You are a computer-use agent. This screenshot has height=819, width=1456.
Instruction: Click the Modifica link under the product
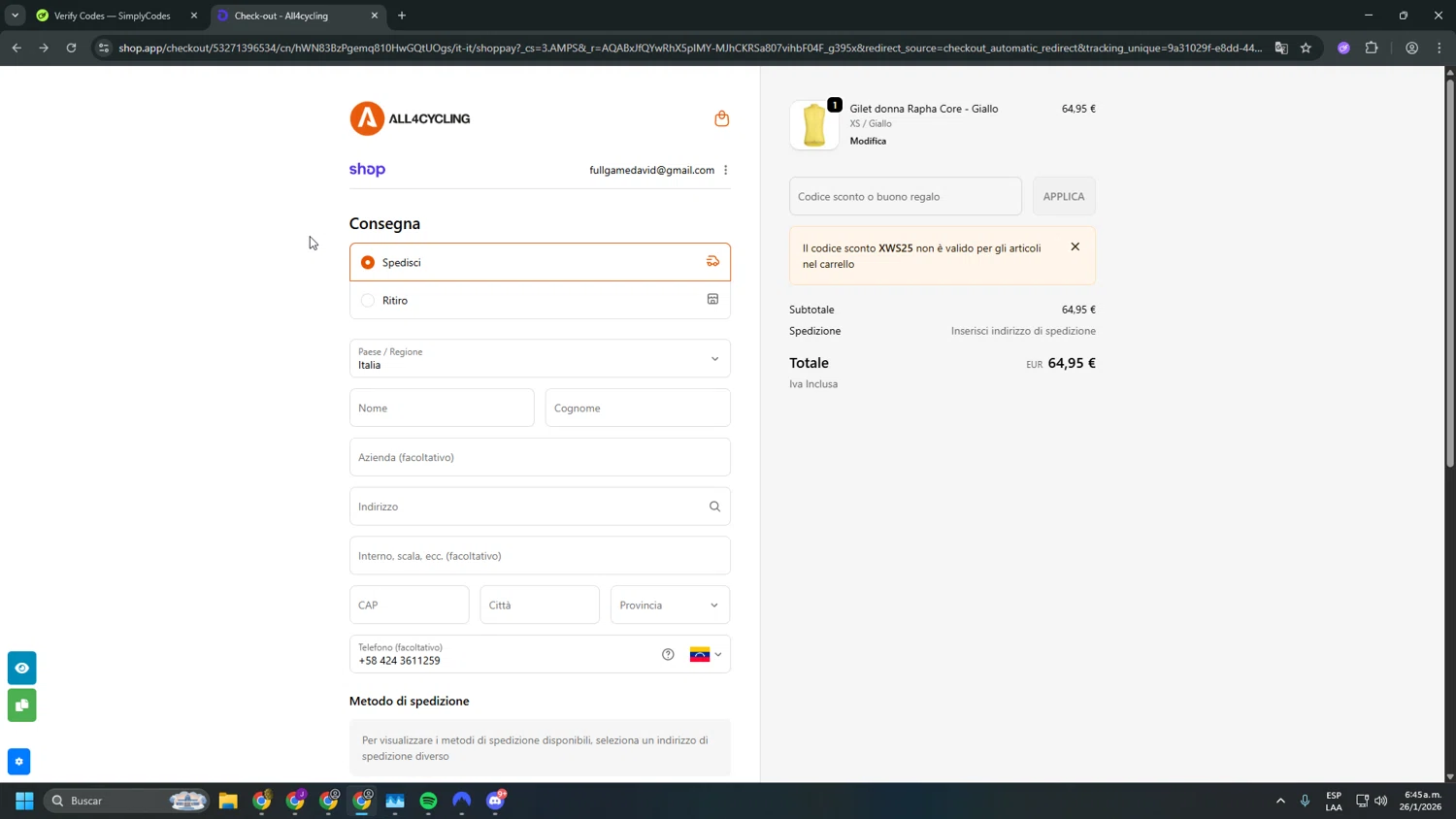tap(868, 141)
